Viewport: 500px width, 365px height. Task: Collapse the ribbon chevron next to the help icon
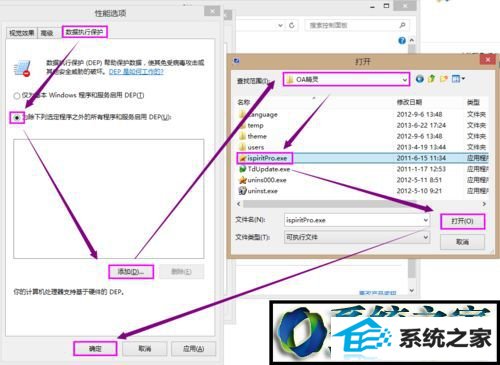(x=412, y=40)
